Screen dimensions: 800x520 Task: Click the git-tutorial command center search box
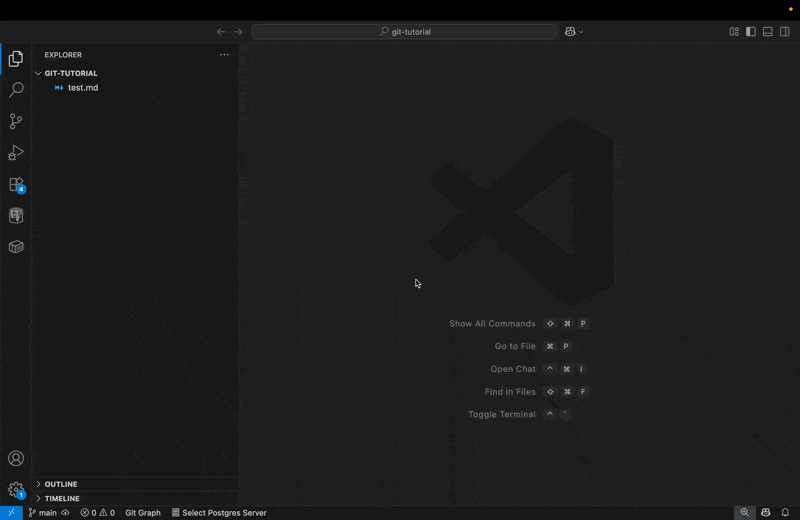coord(405,32)
